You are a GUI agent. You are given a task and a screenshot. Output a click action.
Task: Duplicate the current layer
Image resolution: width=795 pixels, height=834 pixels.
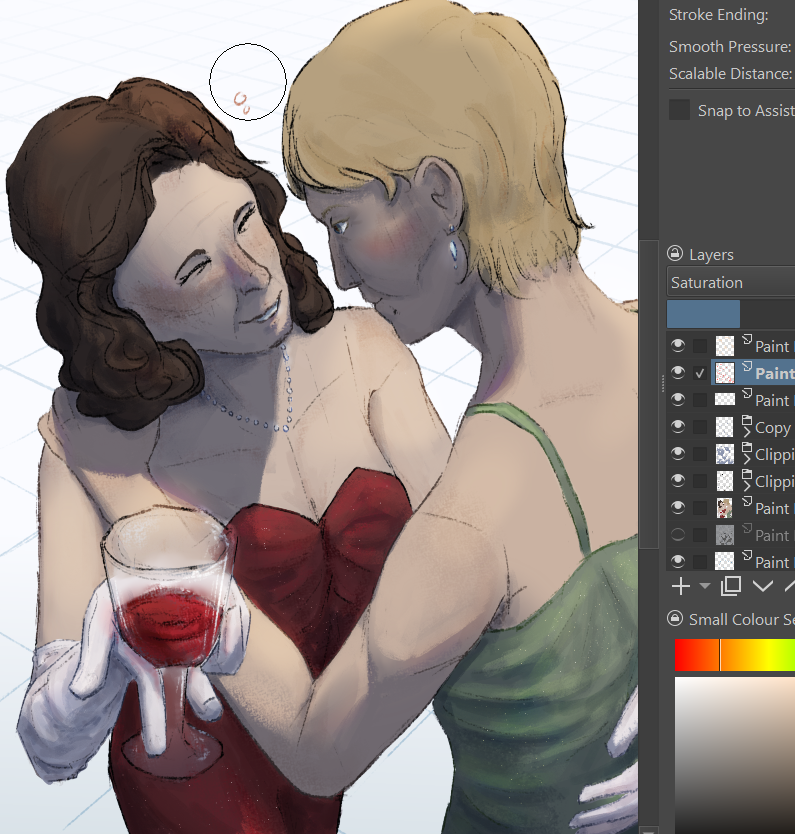(731, 586)
